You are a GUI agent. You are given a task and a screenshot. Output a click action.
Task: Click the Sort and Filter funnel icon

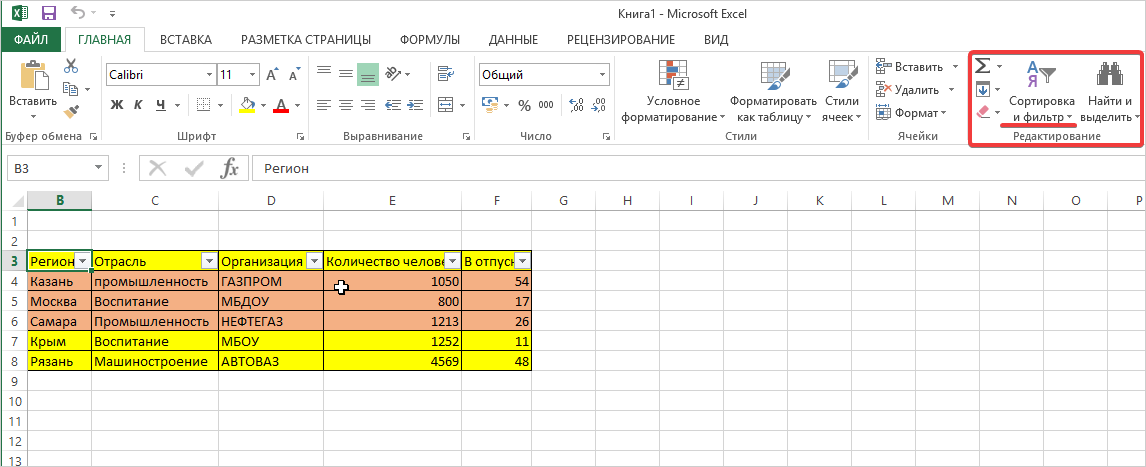1041,74
